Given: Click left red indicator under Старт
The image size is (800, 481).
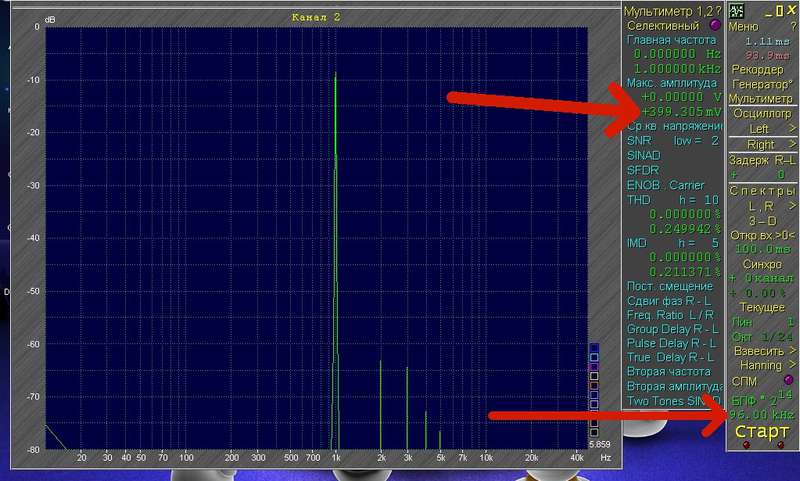Looking at the screenshot, I should point(746,445).
